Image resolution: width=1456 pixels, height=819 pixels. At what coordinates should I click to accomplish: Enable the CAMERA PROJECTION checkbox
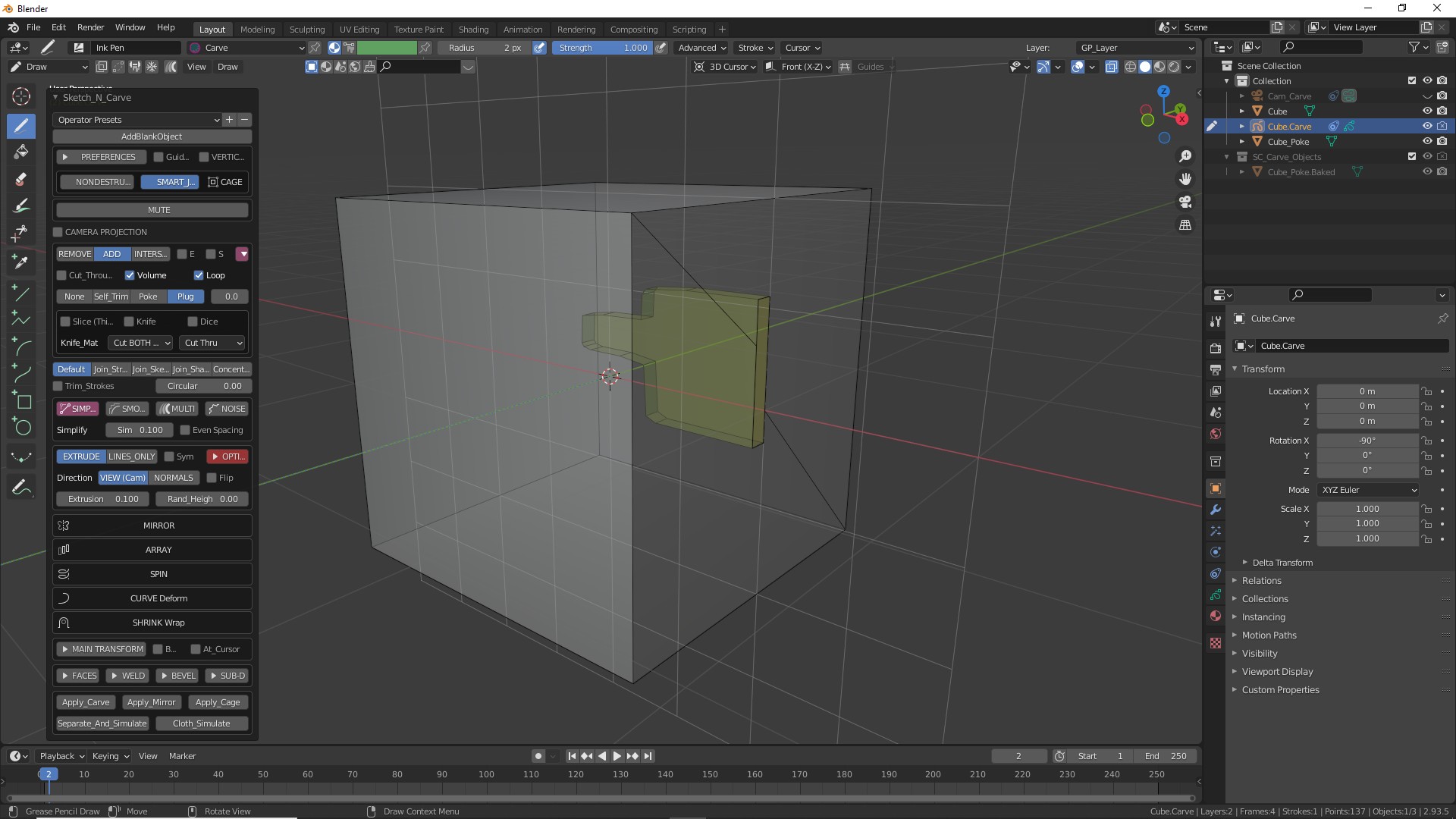[x=58, y=232]
